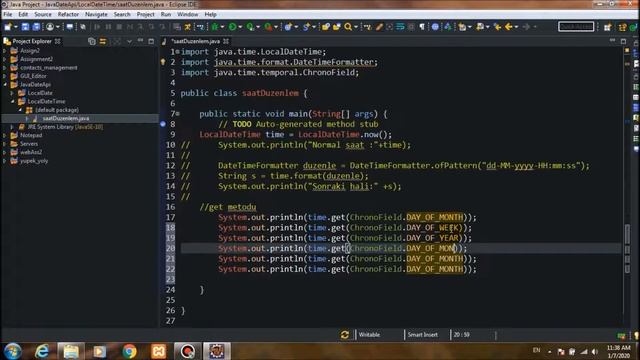640x360 pixels.
Task: Open the Back history dropdown arrow
Action: pyautogui.click(x=516, y=27)
